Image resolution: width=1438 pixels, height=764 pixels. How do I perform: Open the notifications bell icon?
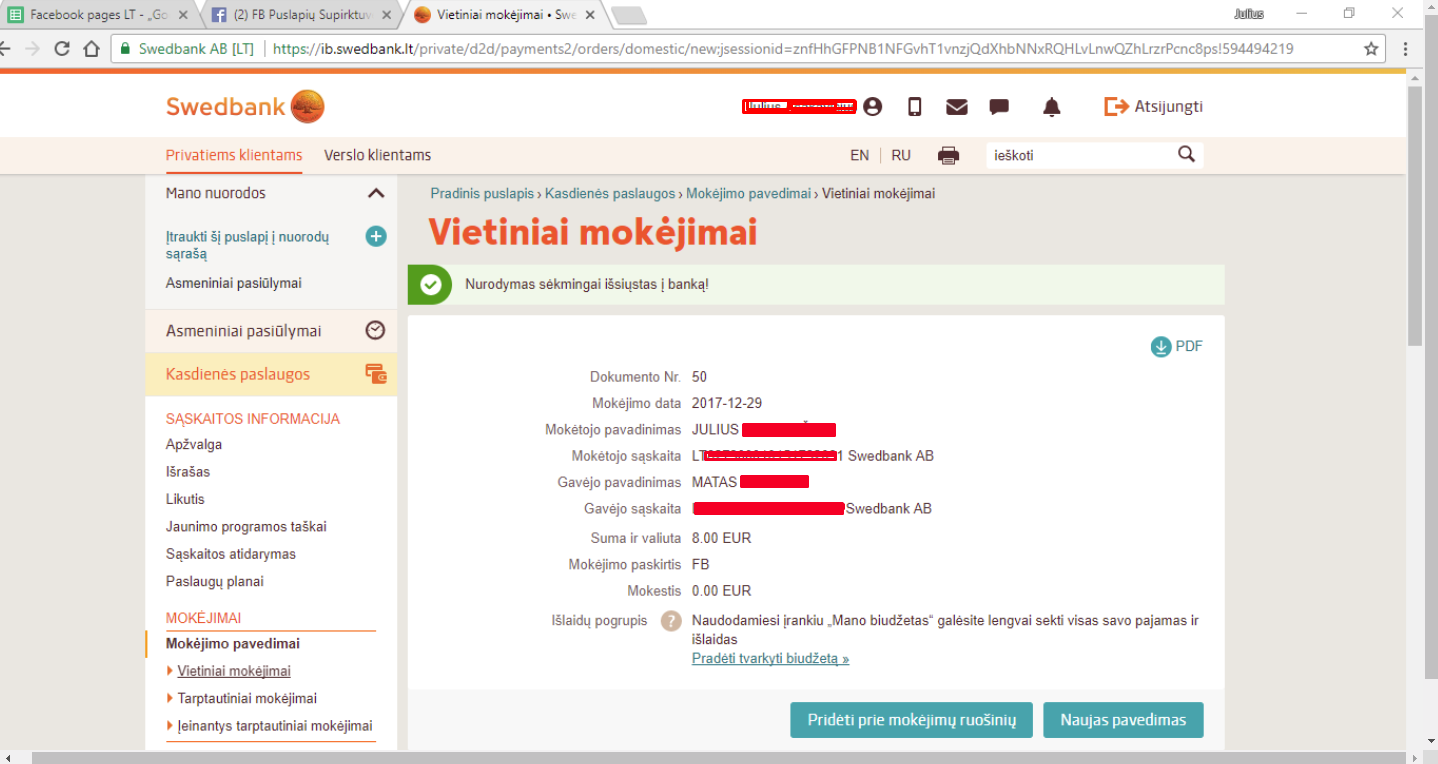pos(1051,107)
